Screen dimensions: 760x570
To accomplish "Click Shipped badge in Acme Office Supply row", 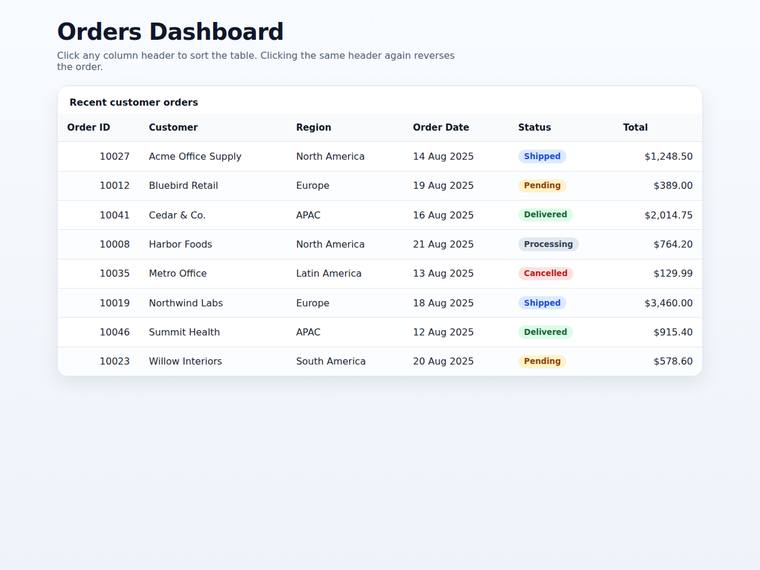I will point(542,157).
